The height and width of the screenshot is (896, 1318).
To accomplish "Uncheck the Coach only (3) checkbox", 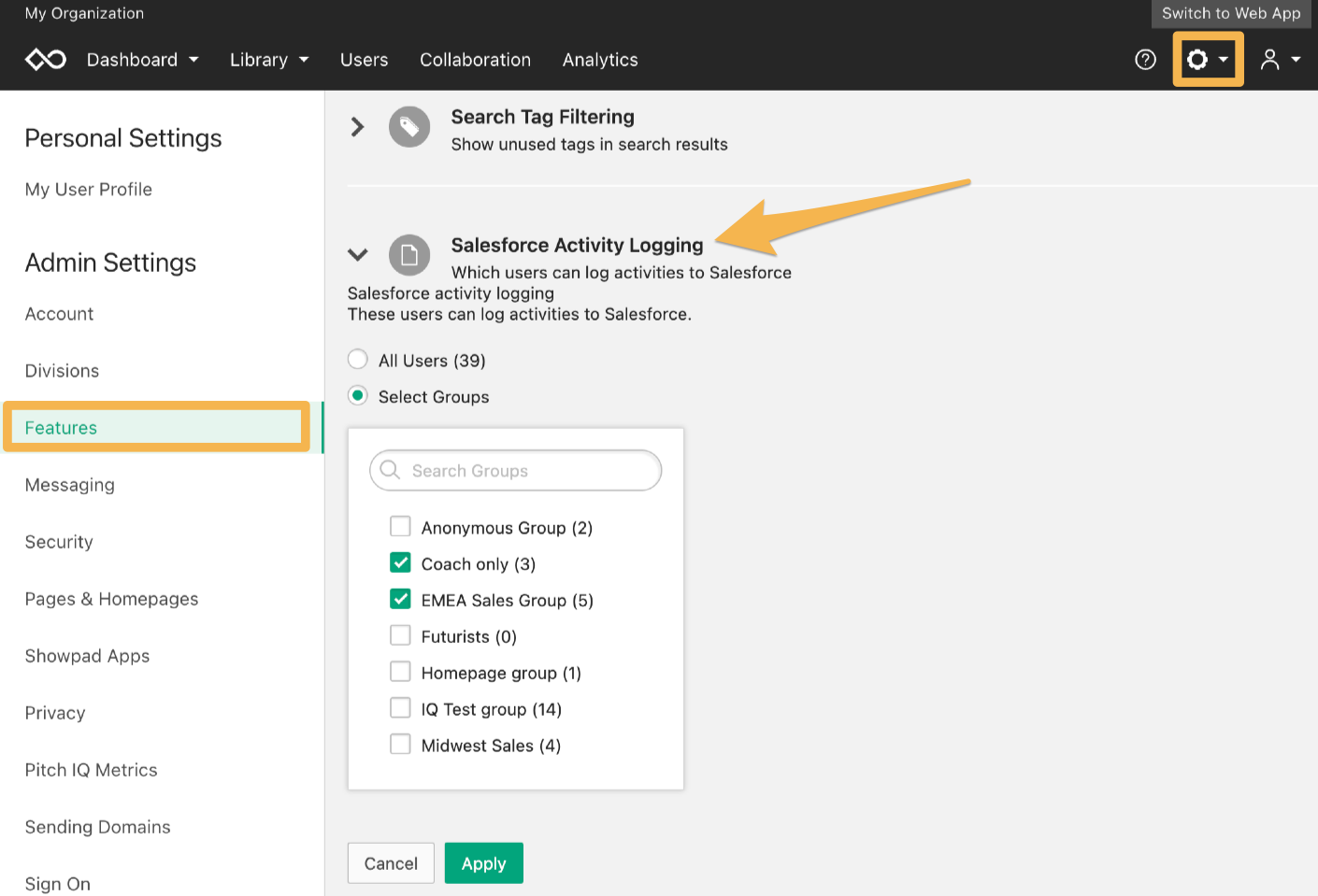I will [400, 563].
